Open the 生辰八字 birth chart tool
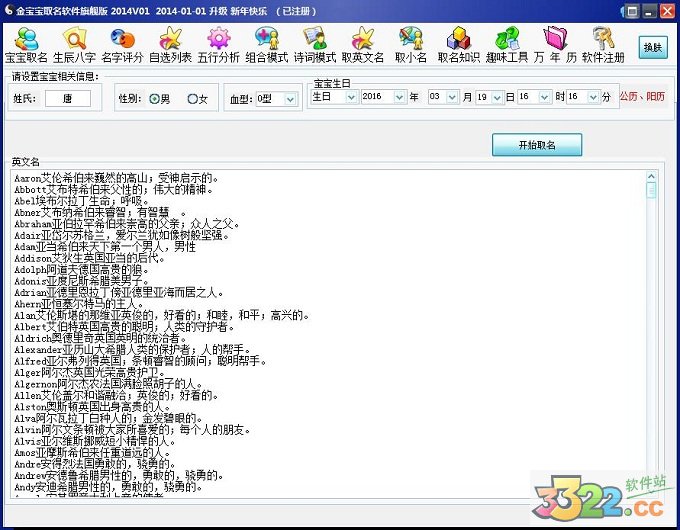 [x=75, y=45]
